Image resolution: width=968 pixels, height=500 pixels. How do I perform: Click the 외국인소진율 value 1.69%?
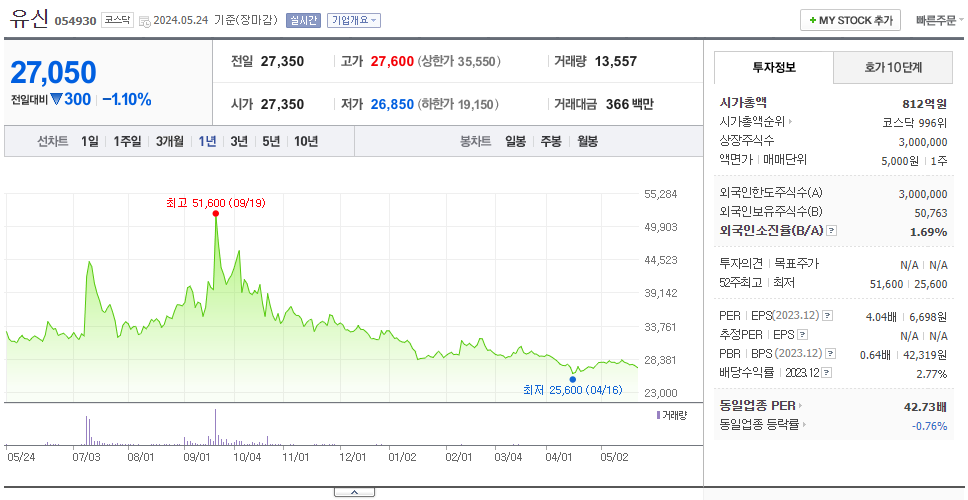[928, 232]
